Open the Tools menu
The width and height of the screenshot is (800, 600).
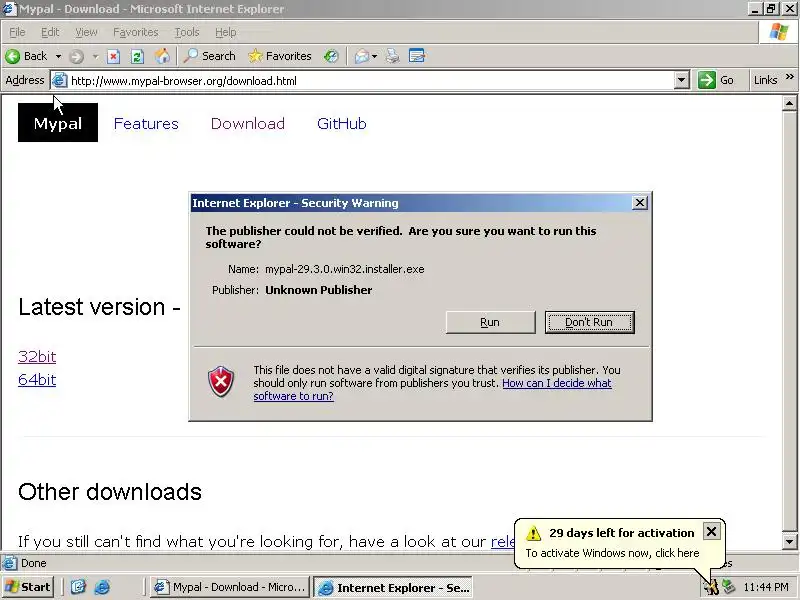[x=187, y=32]
